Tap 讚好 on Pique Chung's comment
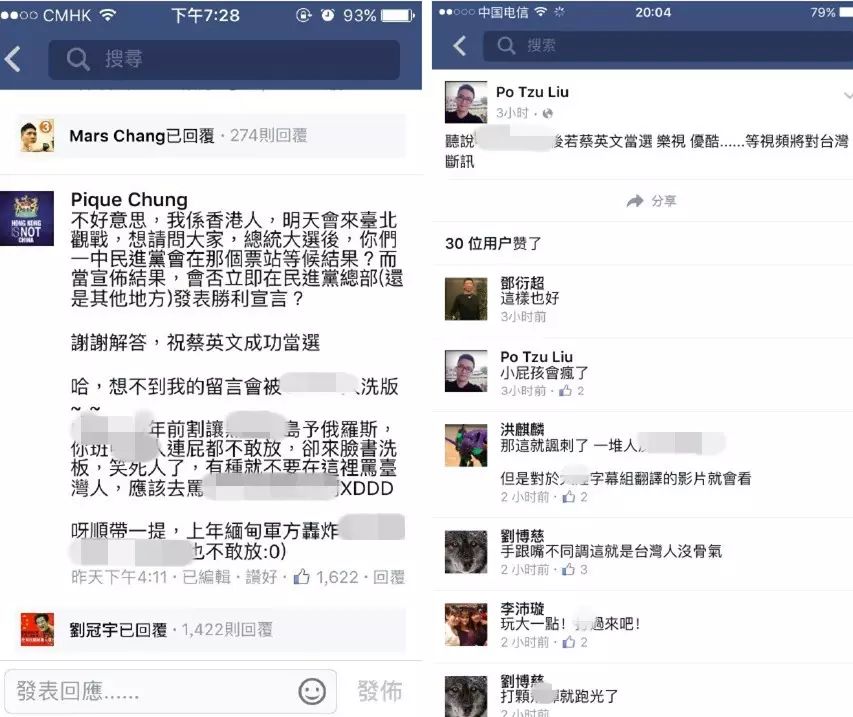The width and height of the screenshot is (853, 717). (261, 577)
